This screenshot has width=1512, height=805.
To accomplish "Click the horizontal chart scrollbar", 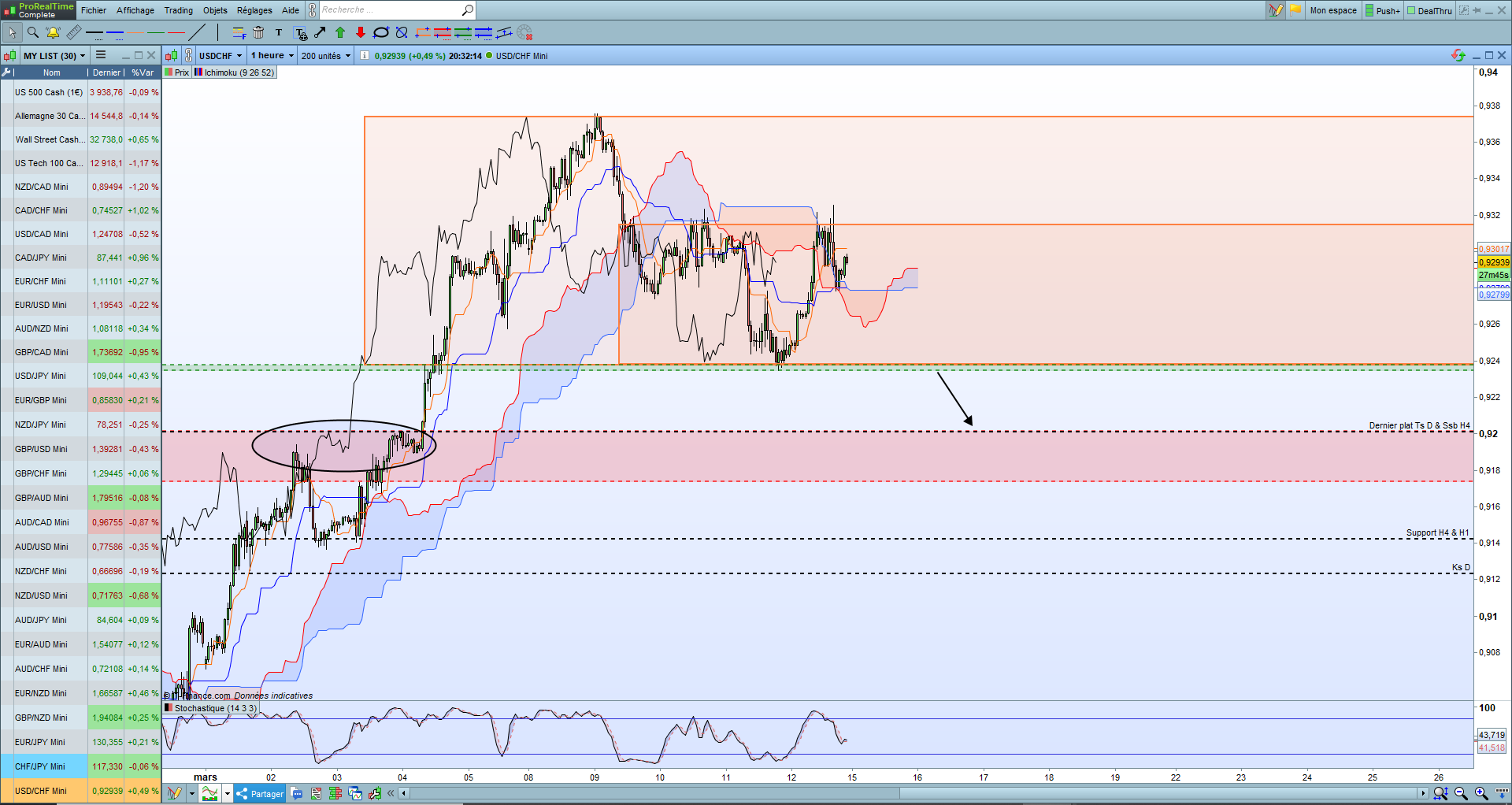I will click(x=913, y=793).
